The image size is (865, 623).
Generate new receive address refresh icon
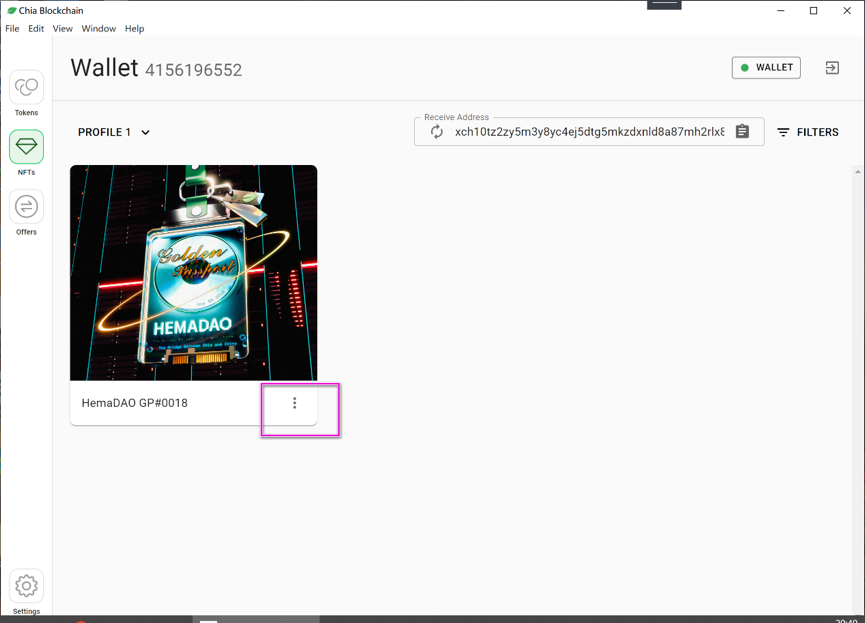(436, 132)
